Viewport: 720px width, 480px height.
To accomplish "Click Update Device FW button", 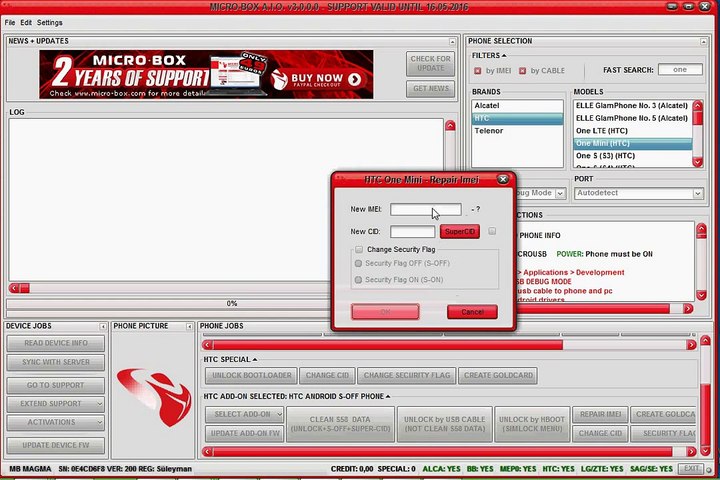I will coord(56,446).
